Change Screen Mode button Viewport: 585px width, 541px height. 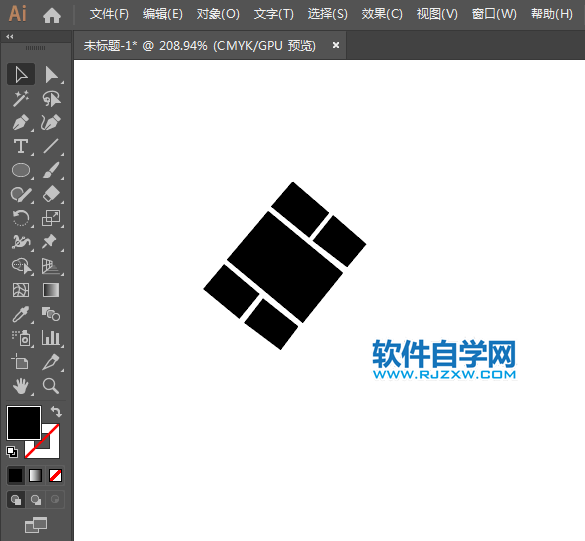tap(36, 525)
